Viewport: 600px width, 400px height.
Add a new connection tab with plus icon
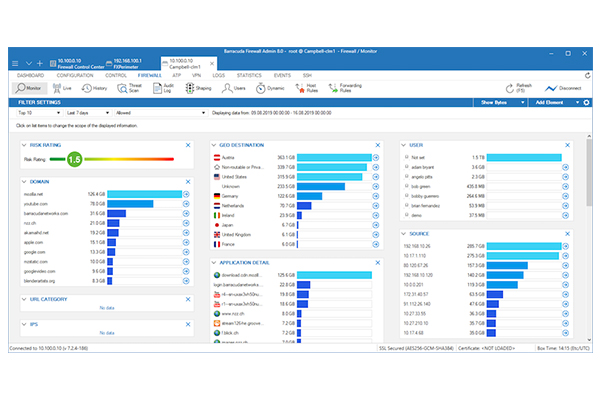(40, 63)
